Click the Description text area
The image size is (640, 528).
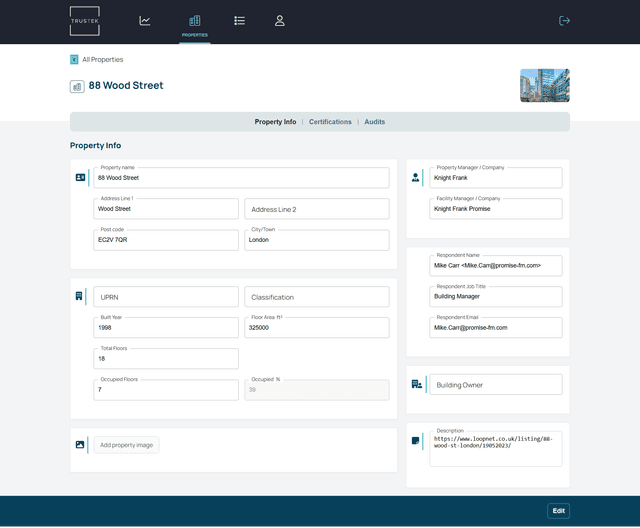tap(496, 449)
